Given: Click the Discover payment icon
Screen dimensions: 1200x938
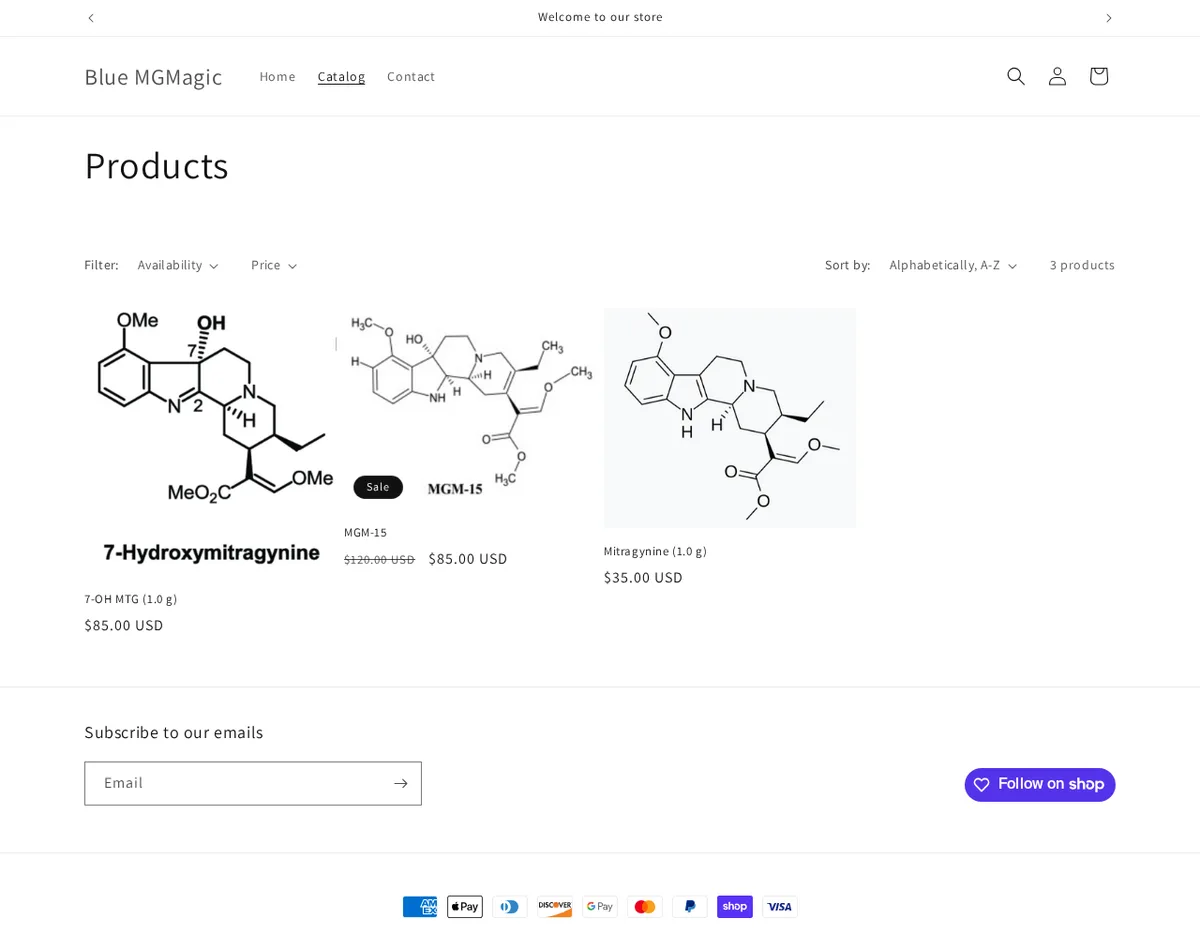Looking at the screenshot, I should 555,907.
